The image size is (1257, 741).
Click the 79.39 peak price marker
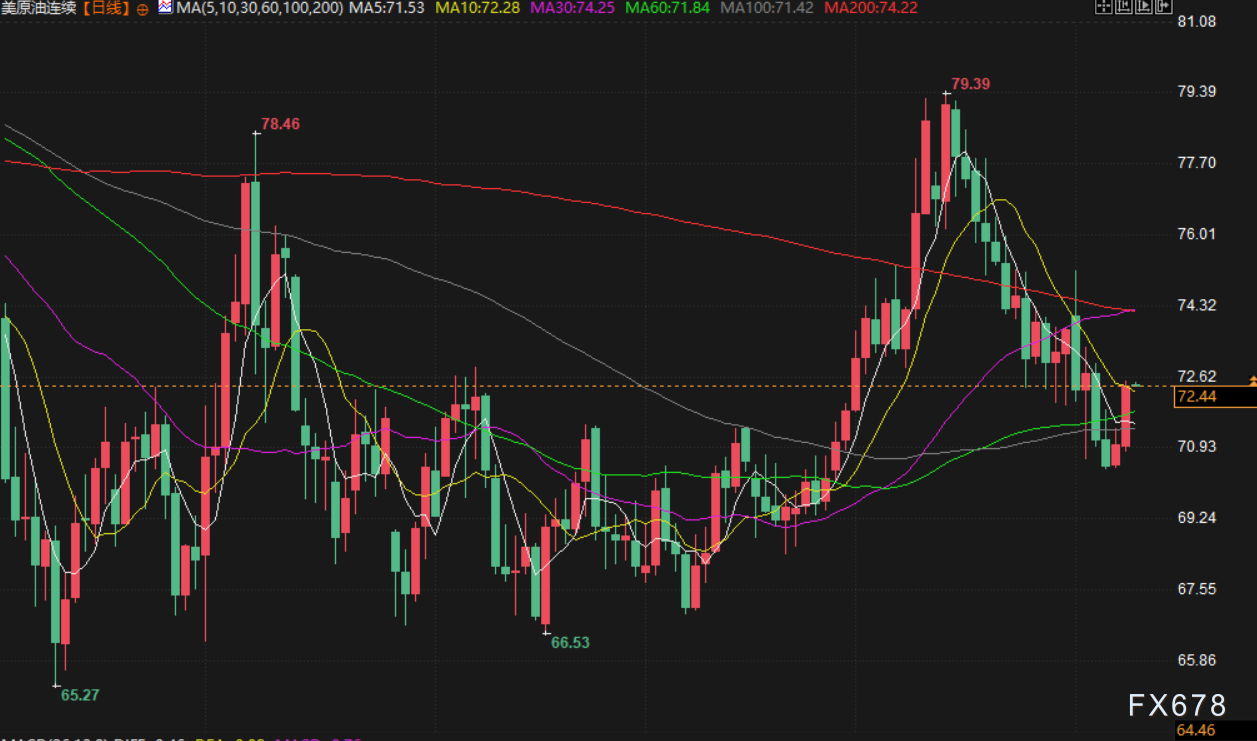(970, 84)
